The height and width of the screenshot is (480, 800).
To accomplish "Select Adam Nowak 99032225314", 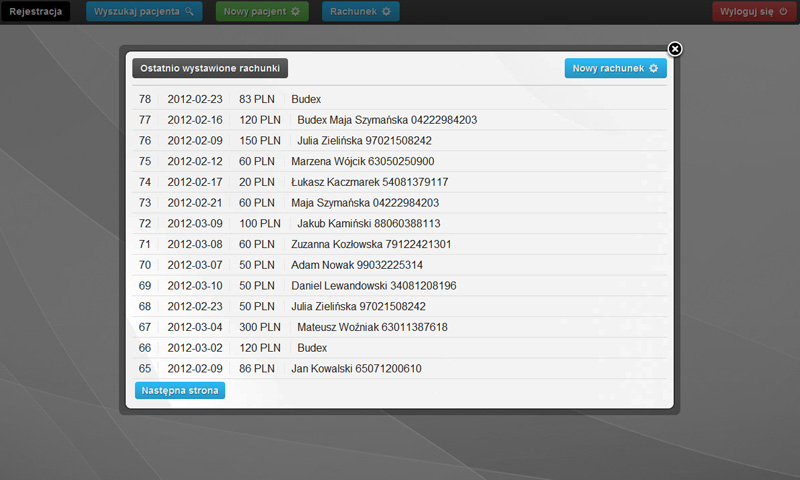I will 357,265.
